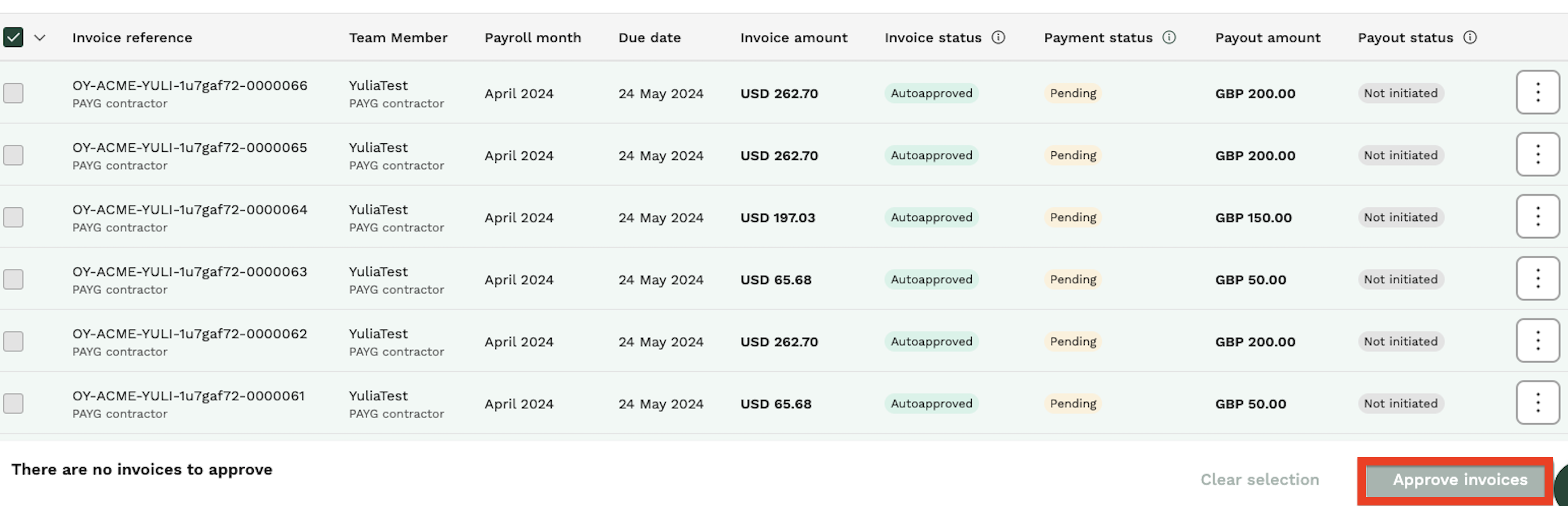This screenshot has width=1568, height=506.
Task: Open actions menu for invoice OY-ACME-YULI-1u7gaf72-0000061
Action: point(1538,403)
